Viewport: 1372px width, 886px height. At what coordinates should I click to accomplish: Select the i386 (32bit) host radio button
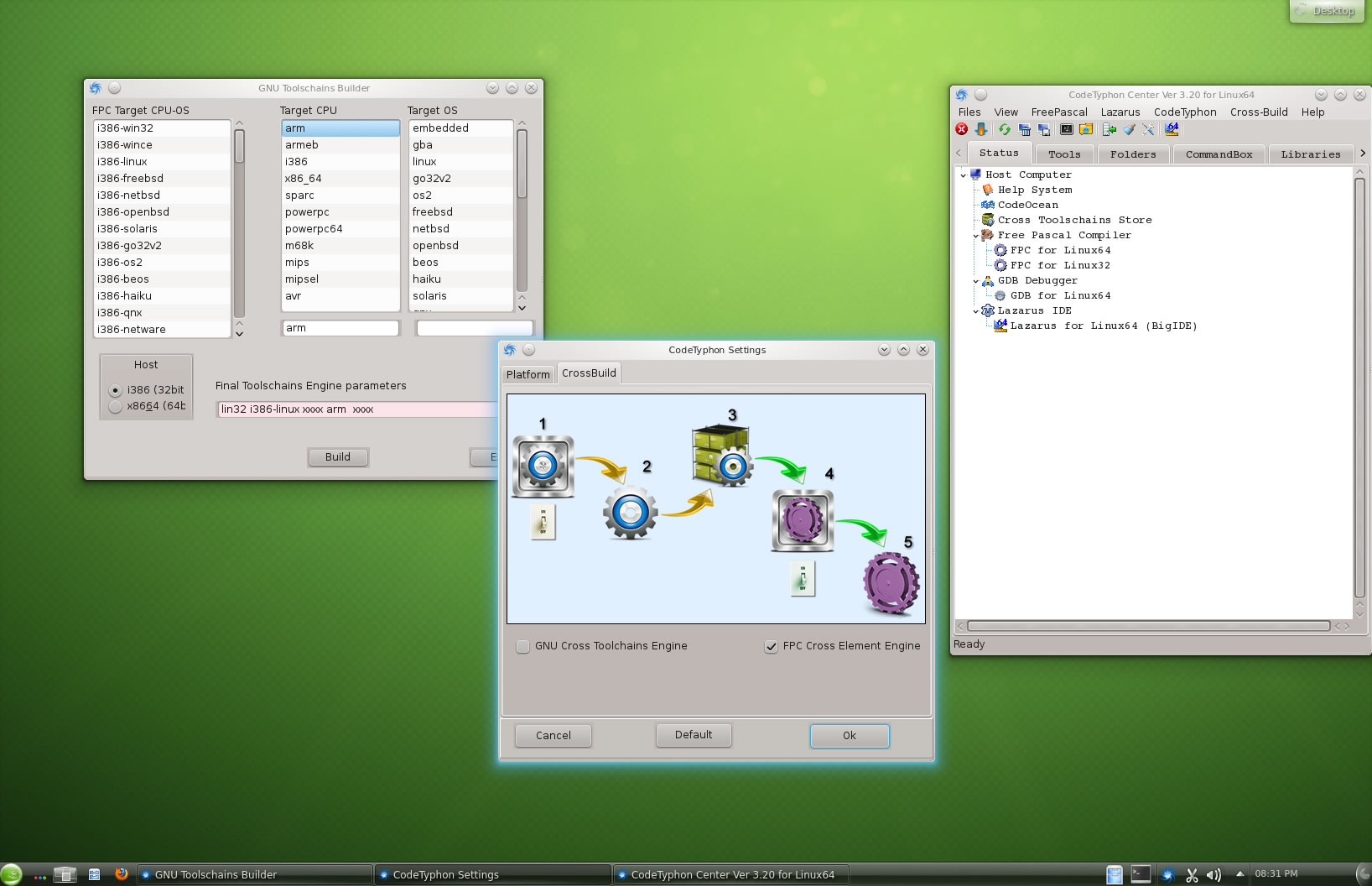click(x=116, y=390)
